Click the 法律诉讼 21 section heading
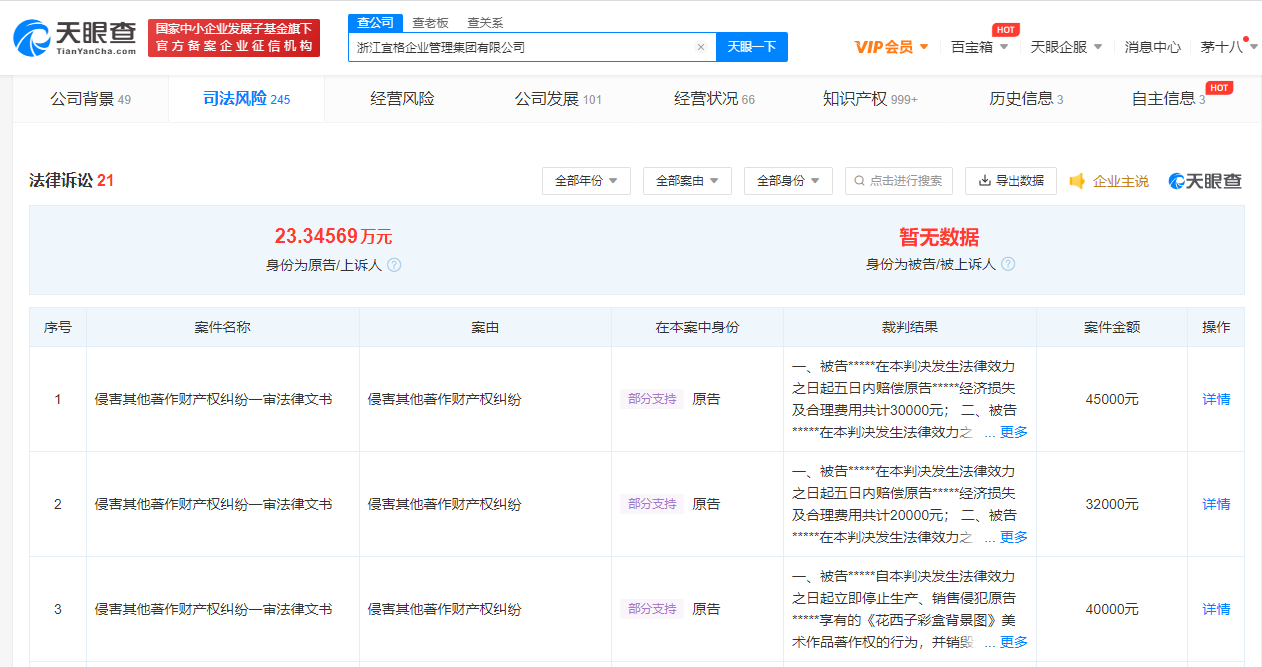 tap(71, 181)
